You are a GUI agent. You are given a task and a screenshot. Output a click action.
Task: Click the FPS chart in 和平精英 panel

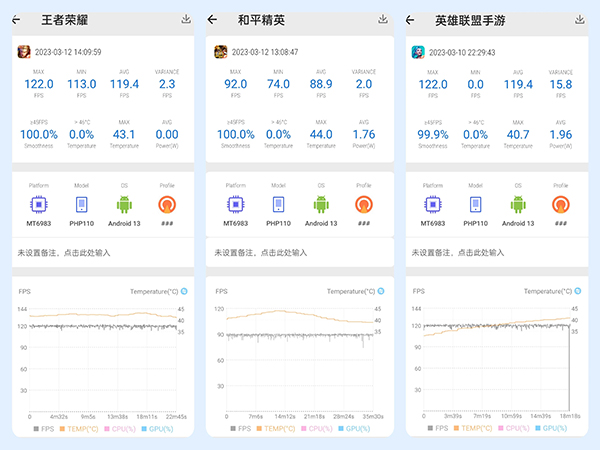[300, 355]
